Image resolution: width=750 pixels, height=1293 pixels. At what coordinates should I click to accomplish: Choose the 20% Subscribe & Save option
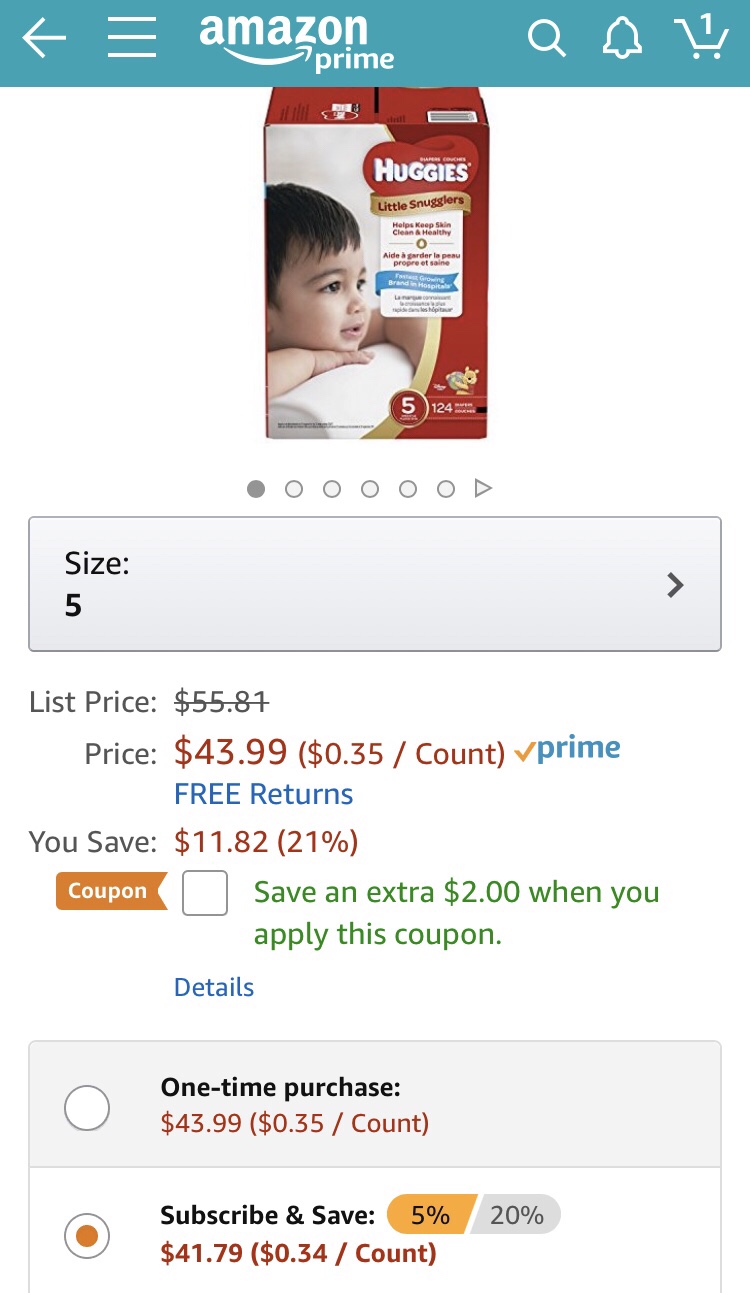[x=516, y=1215]
